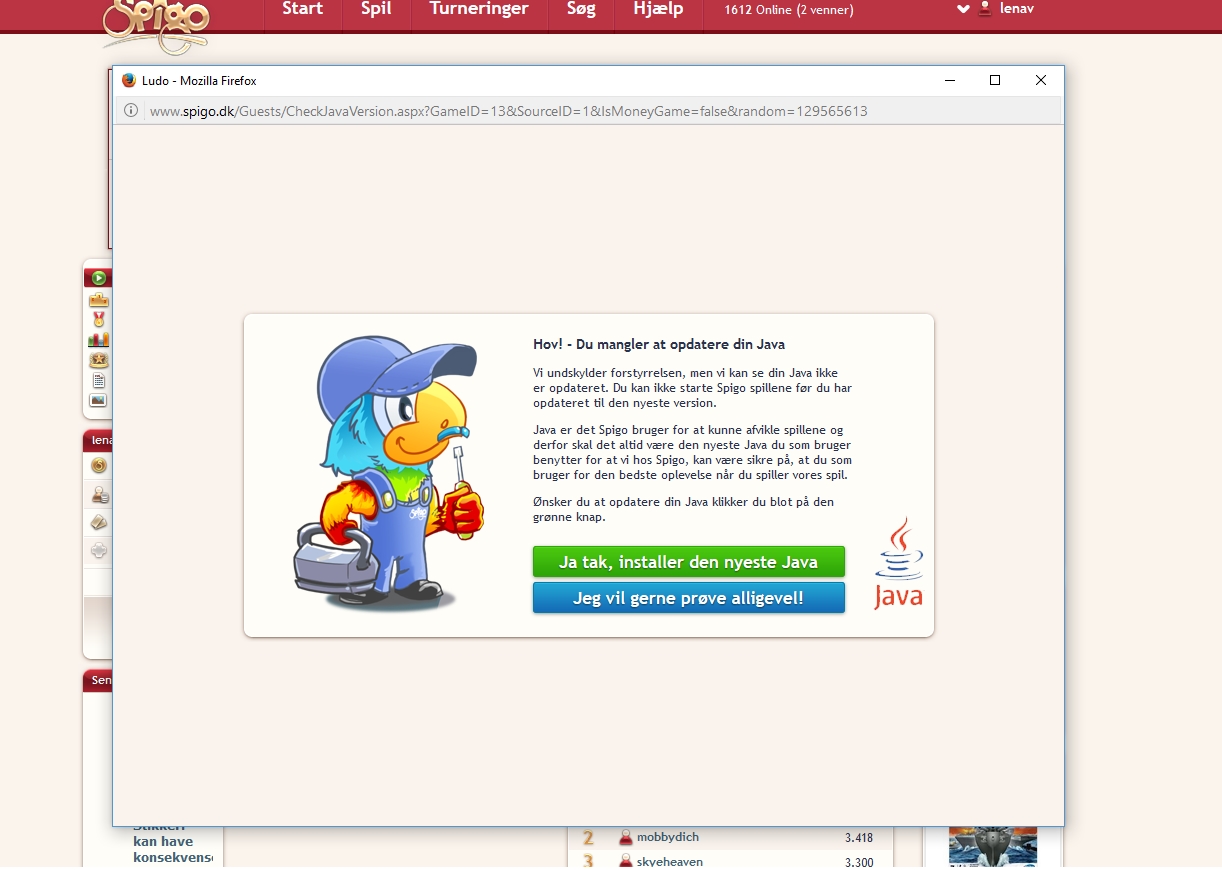
Task: Open the Turneringer menu
Action: point(479,9)
